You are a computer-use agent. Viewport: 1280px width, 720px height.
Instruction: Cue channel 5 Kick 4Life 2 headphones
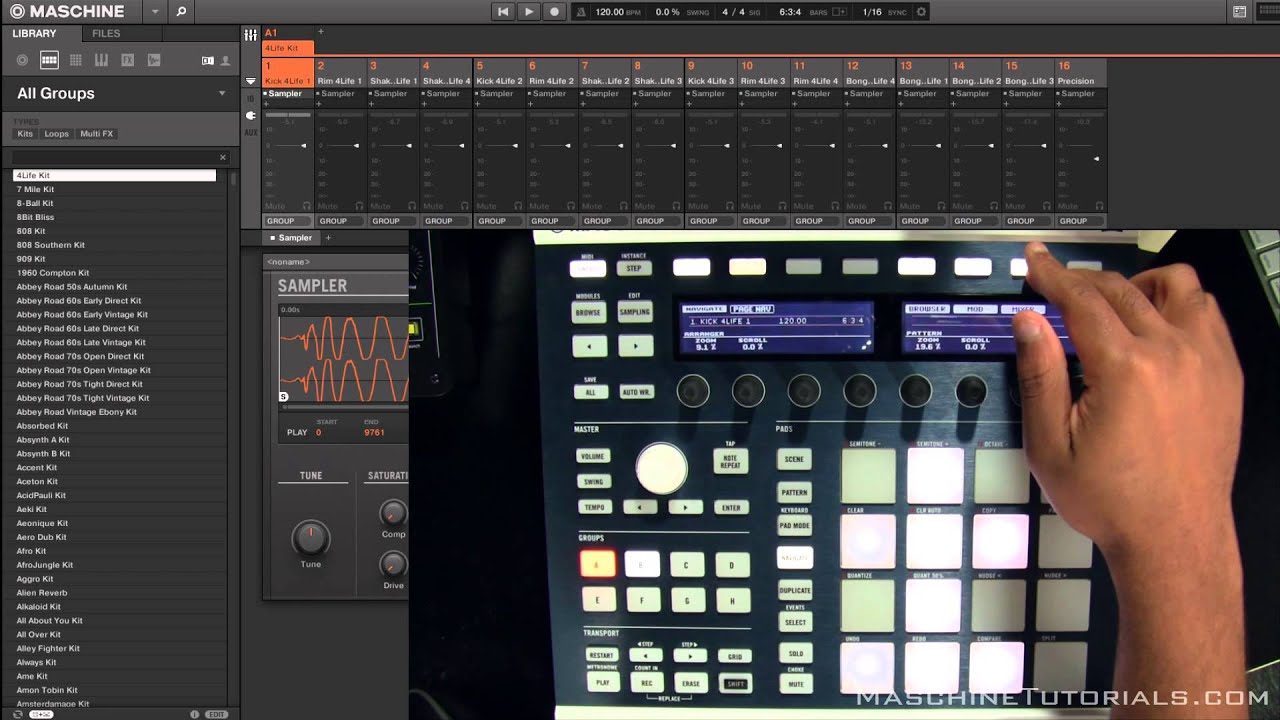(517, 206)
